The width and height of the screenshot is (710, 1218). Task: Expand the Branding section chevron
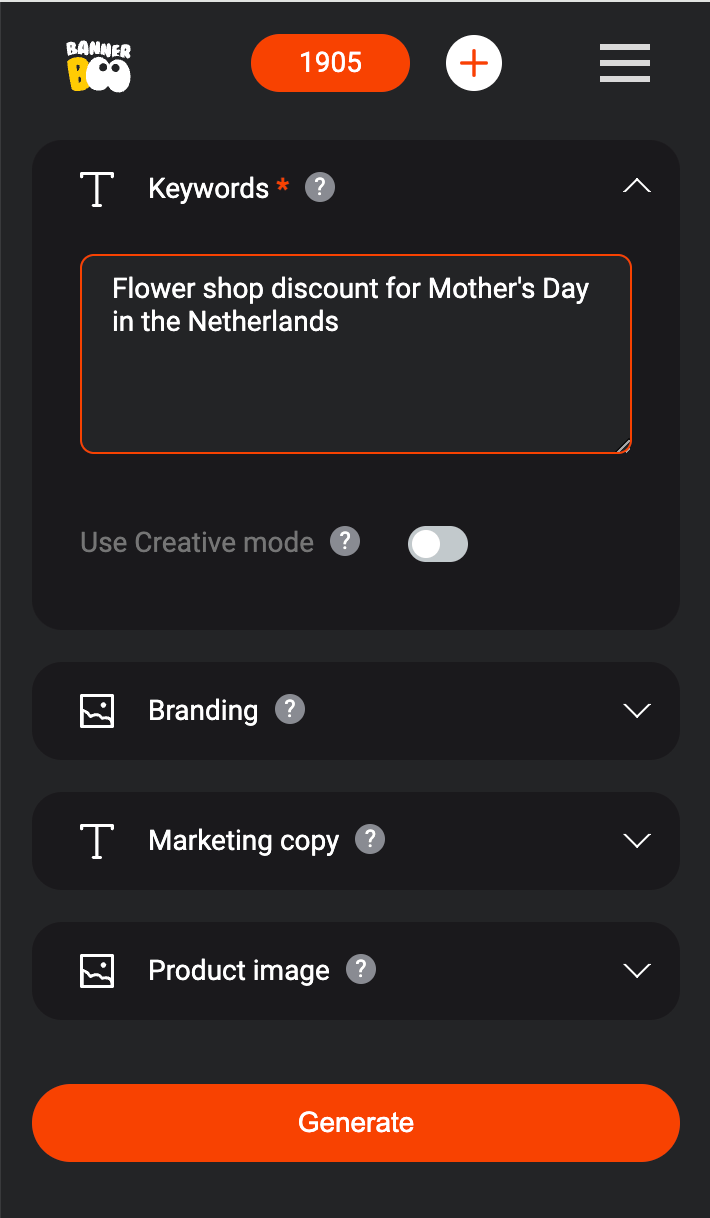(x=636, y=711)
